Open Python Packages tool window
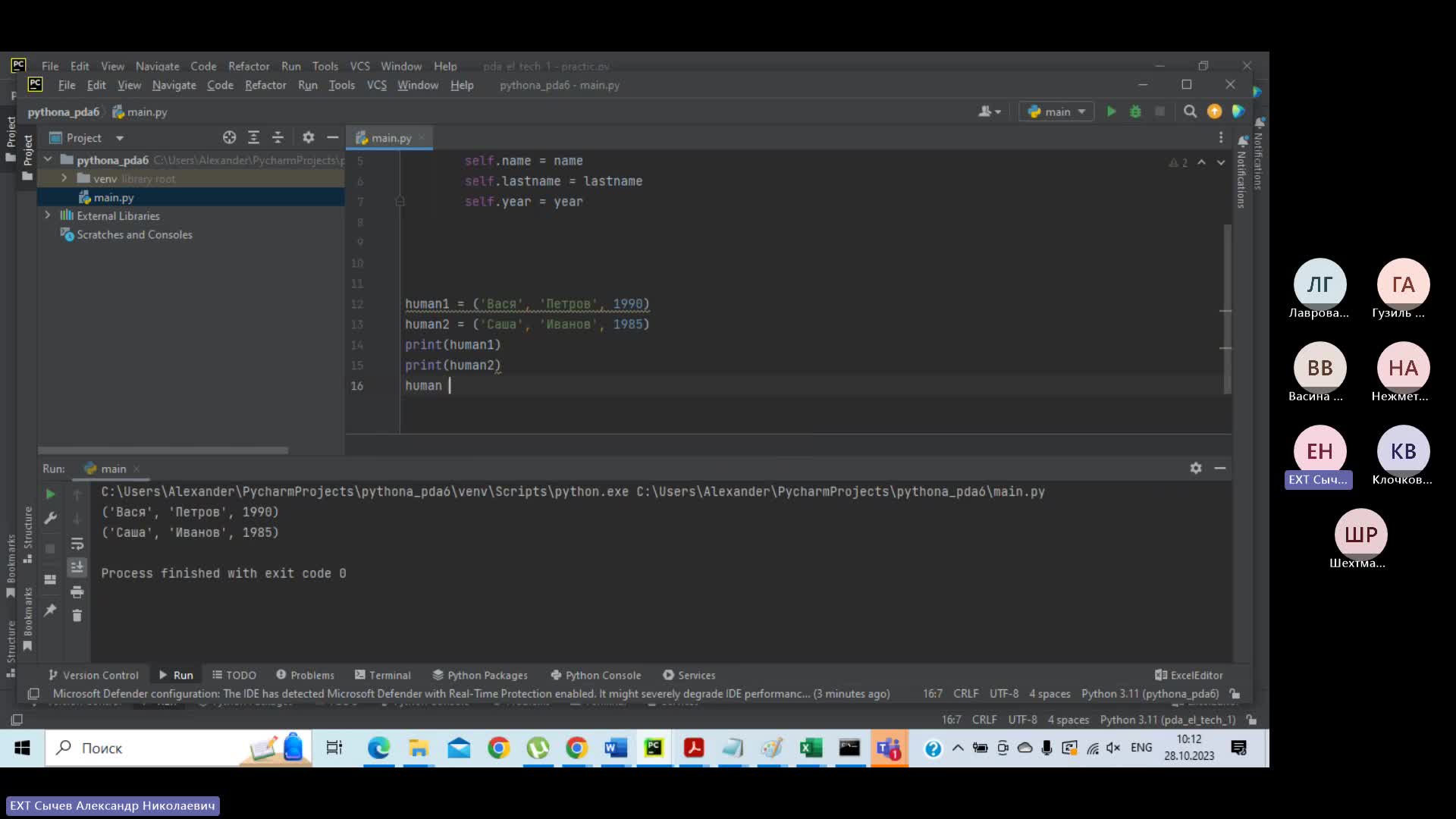 (x=480, y=675)
